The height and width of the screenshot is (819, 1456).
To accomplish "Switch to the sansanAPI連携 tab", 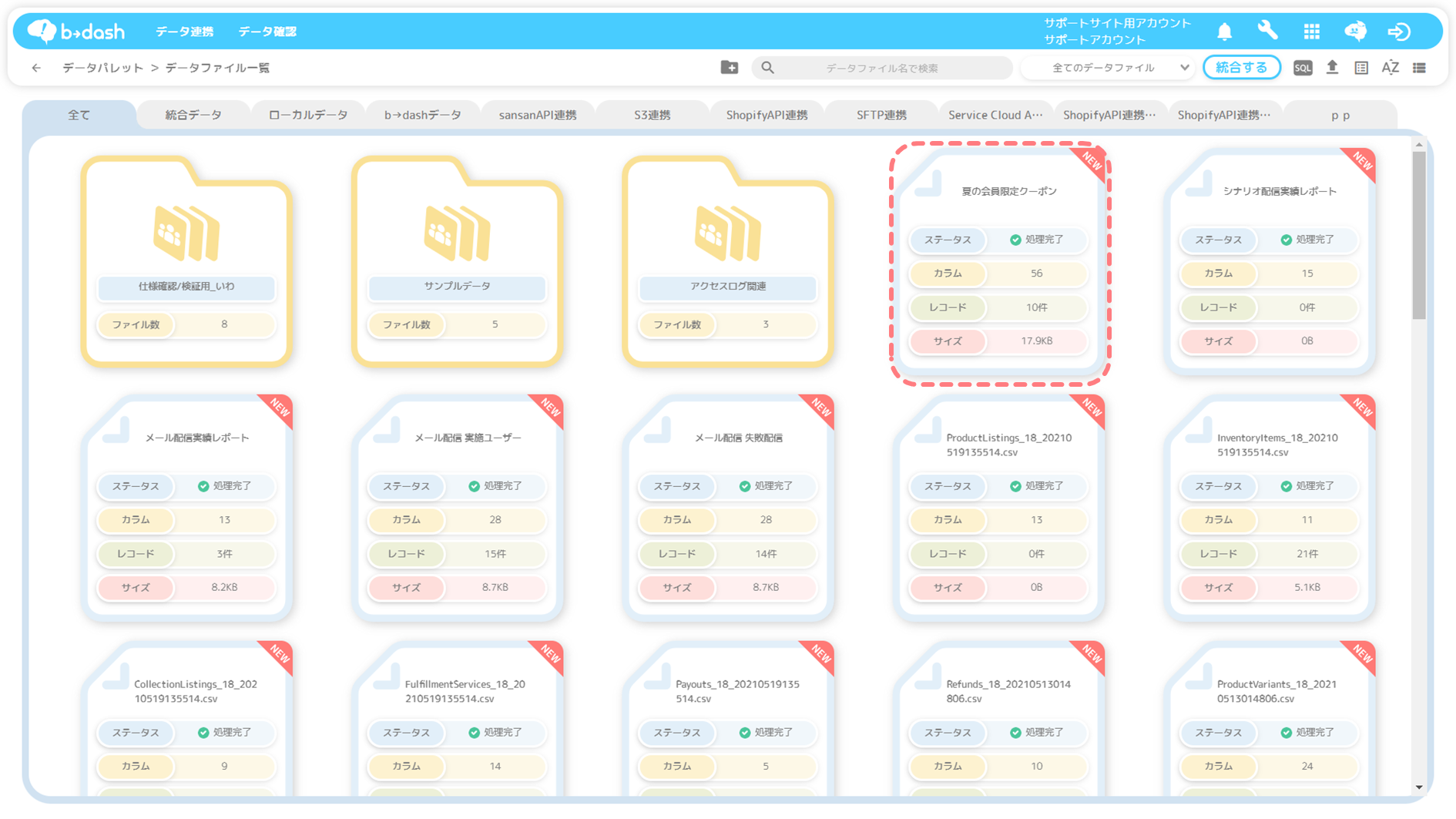I will point(538,115).
